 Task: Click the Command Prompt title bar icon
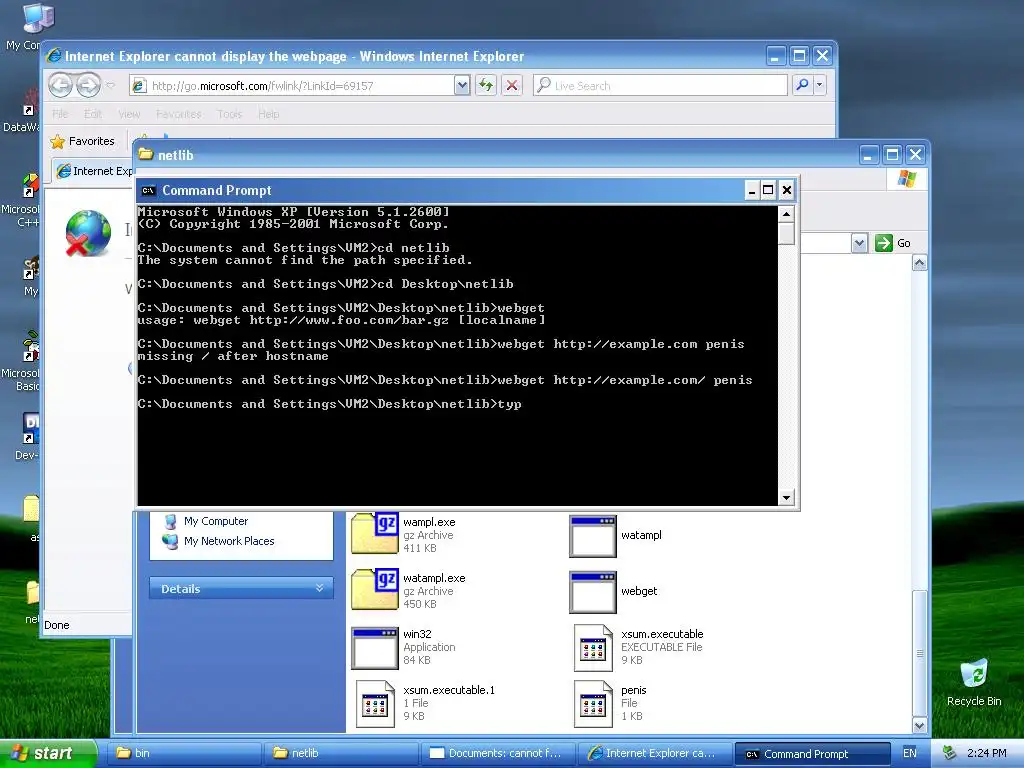pos(148,190)
